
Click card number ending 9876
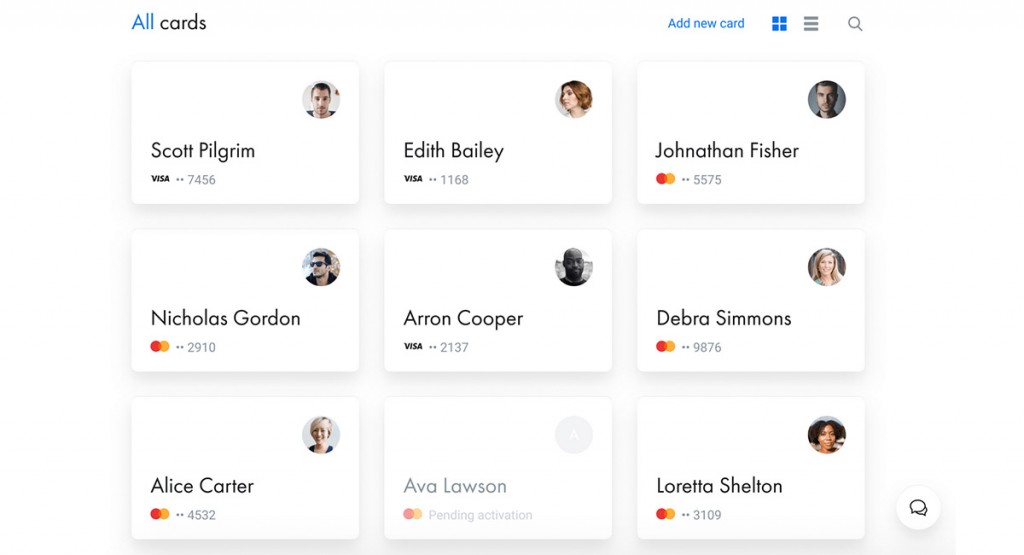point(701,347)
